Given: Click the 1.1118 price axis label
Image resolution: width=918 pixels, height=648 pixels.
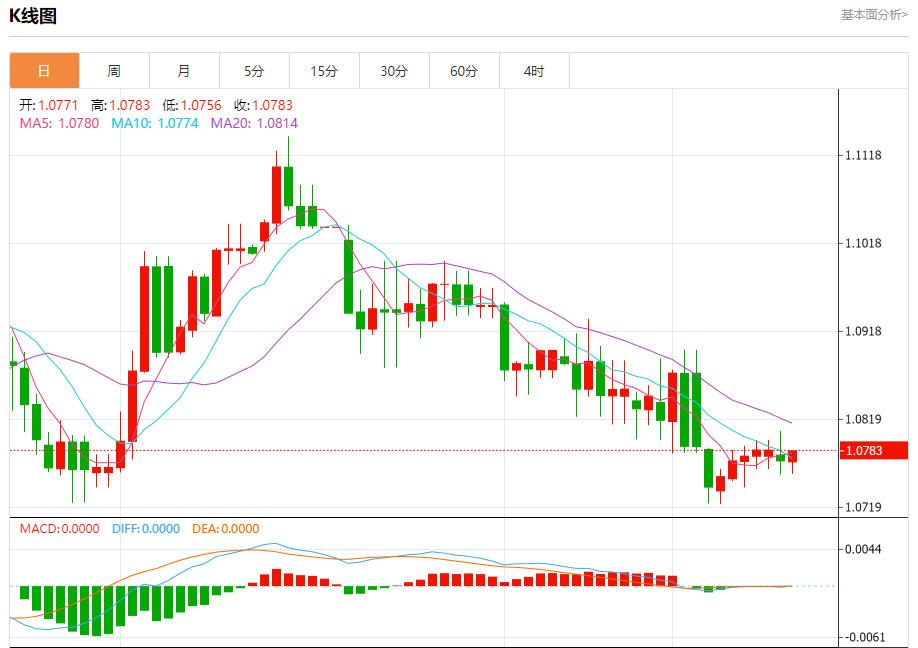Looking at the screenshot, I should pyautogui.click(x=864, y=155).
